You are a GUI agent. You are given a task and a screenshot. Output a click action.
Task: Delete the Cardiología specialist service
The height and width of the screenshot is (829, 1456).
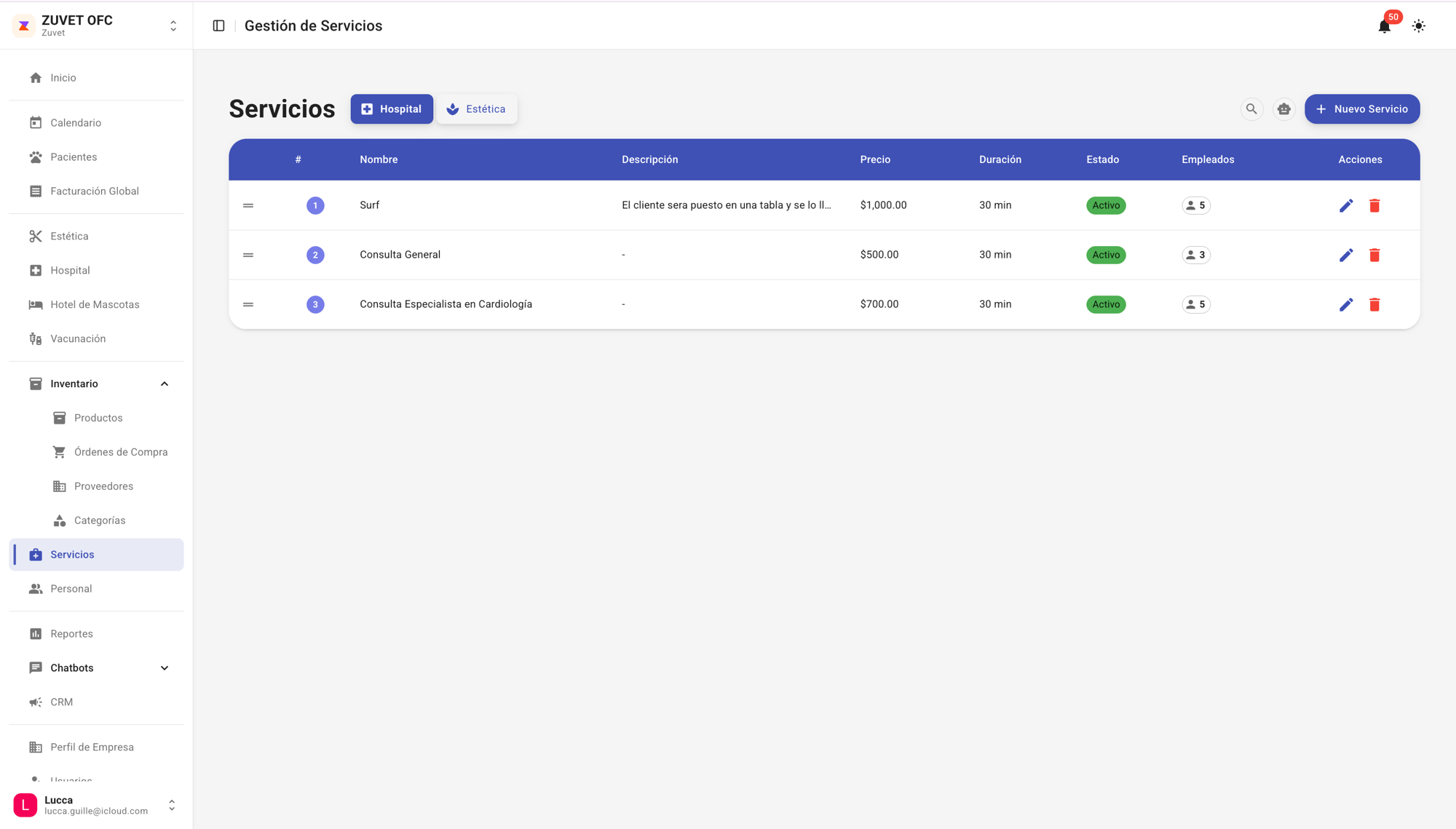pos(1374,304)
